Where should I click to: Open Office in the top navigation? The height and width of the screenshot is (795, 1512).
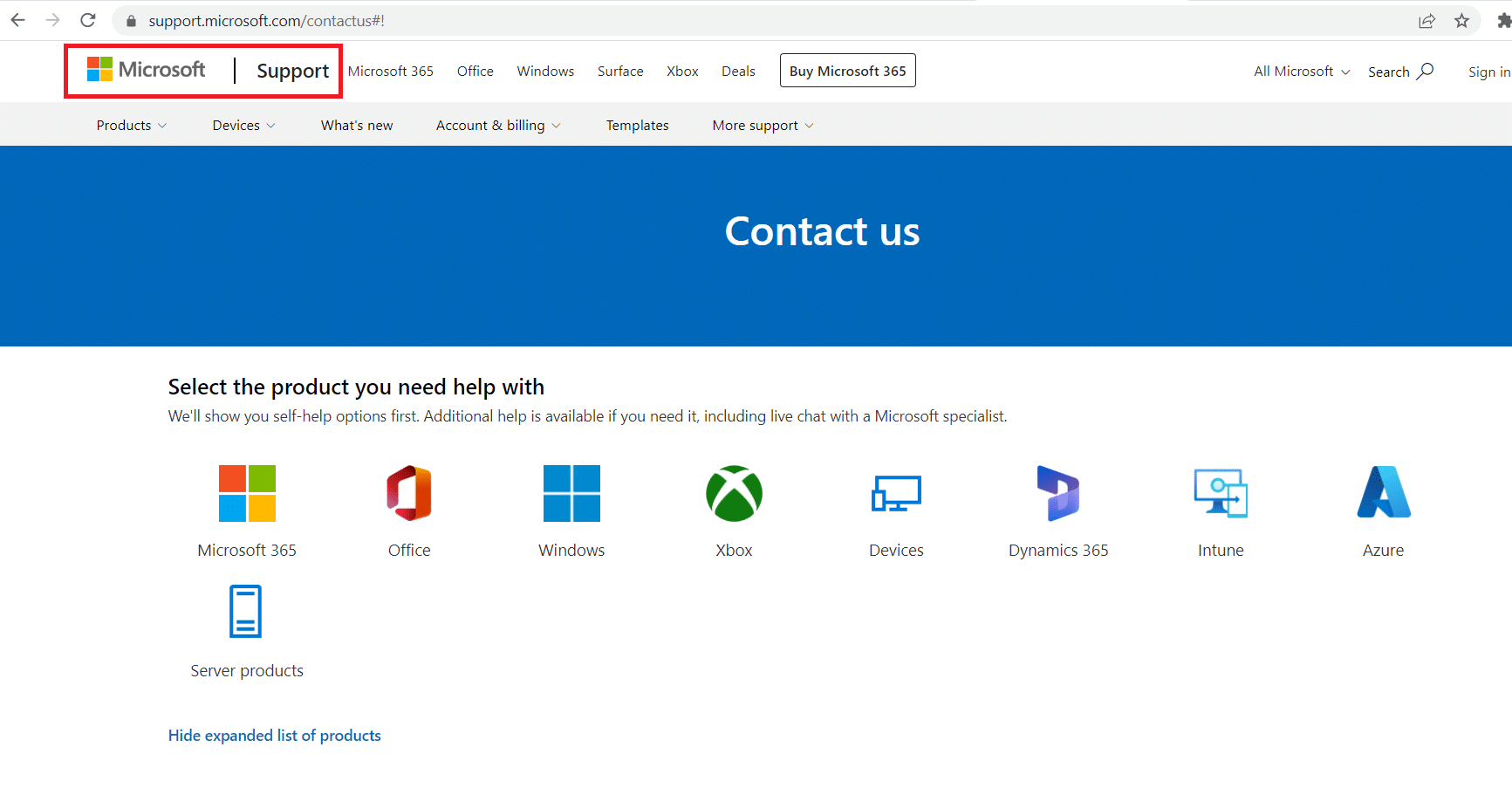[x=475, y=72]
